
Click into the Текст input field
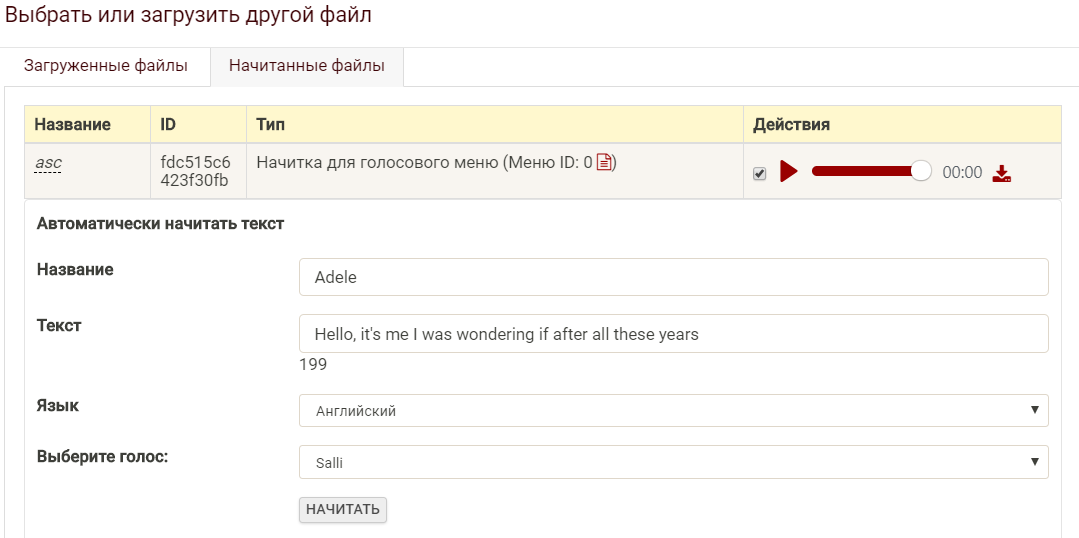673,334
